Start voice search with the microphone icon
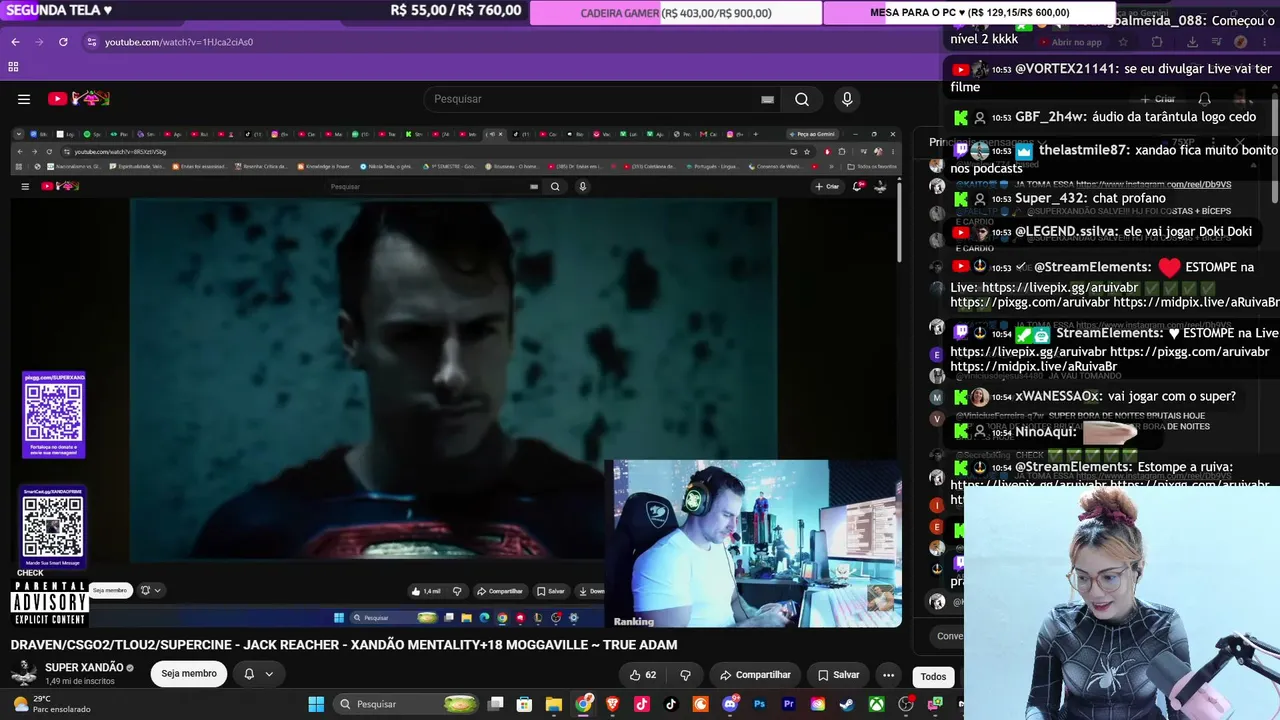 click(847, 99)
